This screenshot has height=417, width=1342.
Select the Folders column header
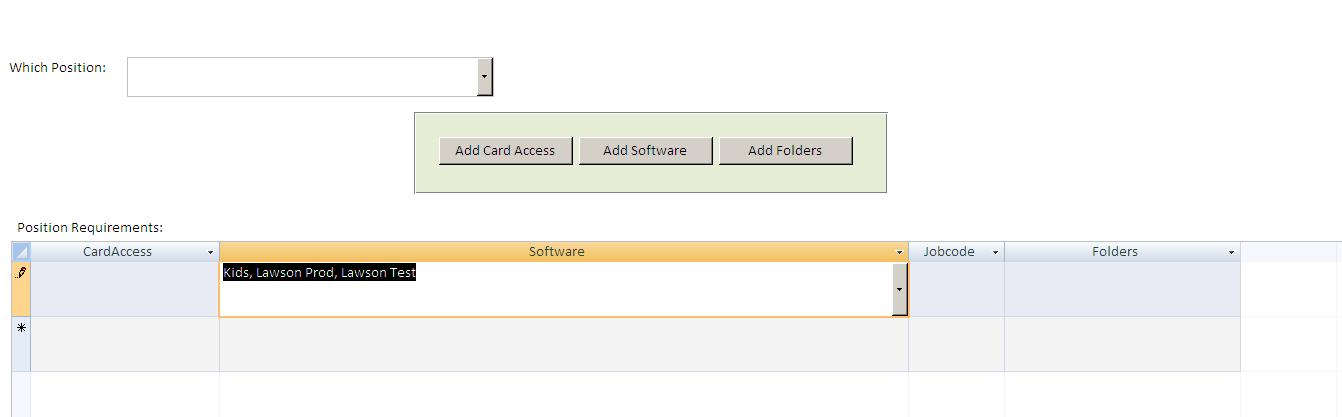pos(1114,252)
